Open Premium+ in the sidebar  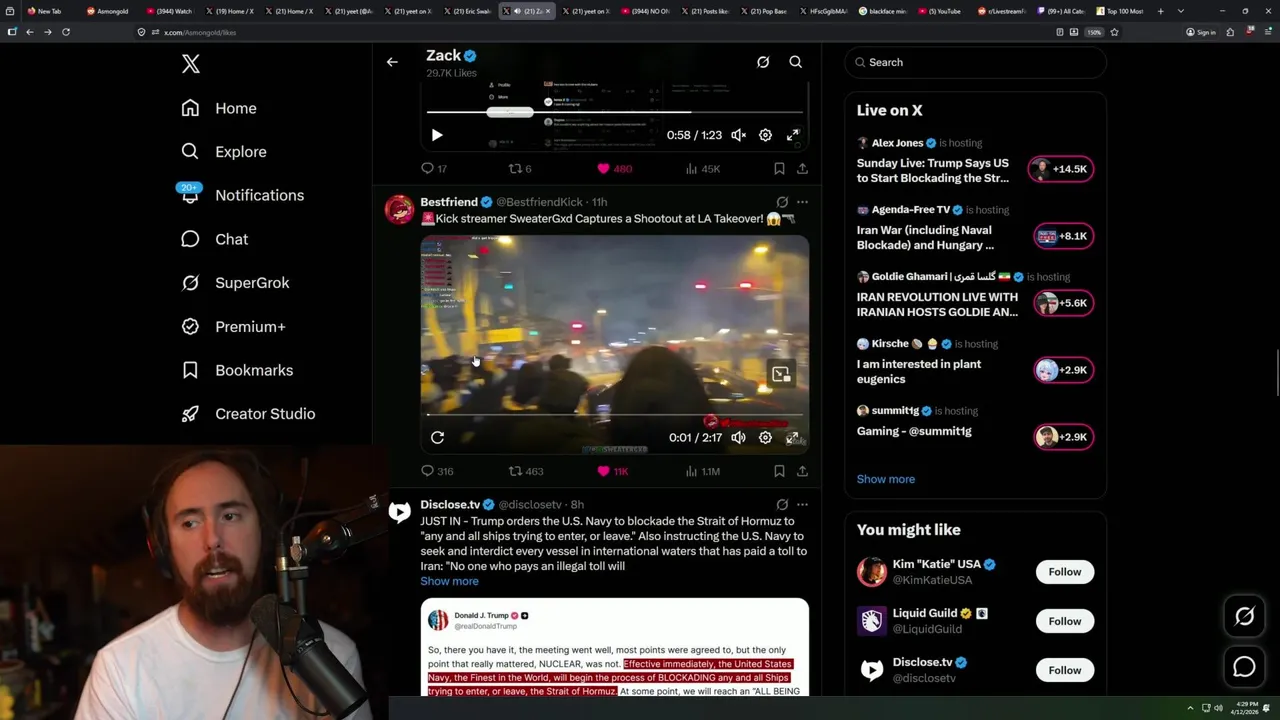coord(233,327)
